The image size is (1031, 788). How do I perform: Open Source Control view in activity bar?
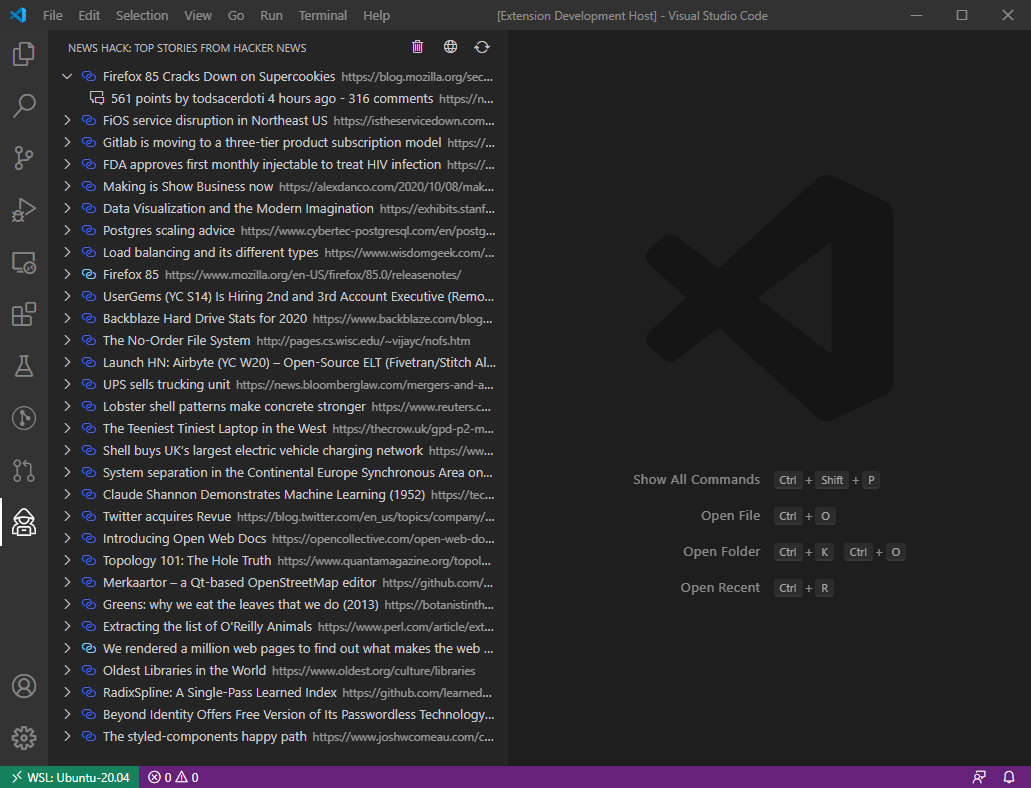(x=24, y=158)
